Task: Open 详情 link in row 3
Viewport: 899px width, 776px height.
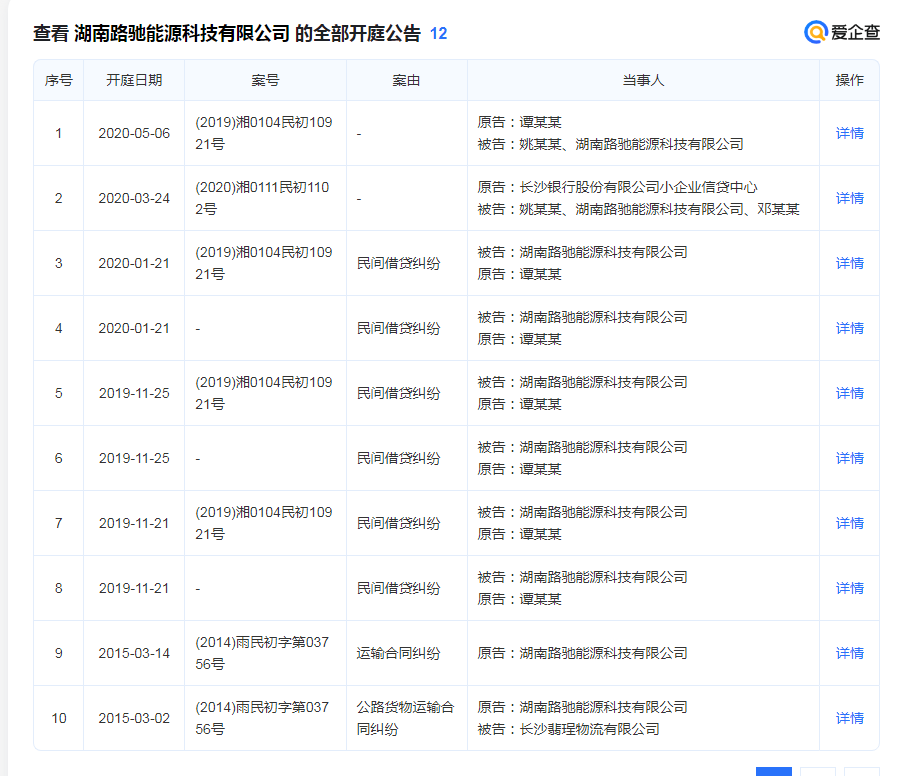Action: click(849, 263)
